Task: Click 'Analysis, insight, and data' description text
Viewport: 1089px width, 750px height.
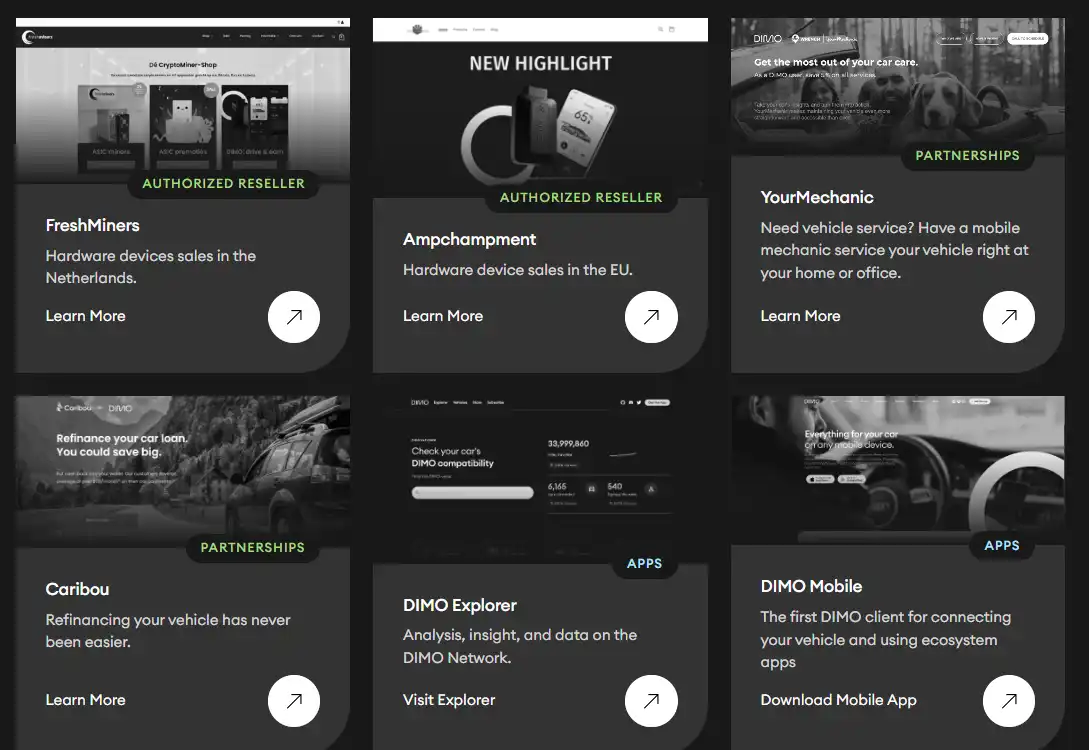Action: (520, 646)
